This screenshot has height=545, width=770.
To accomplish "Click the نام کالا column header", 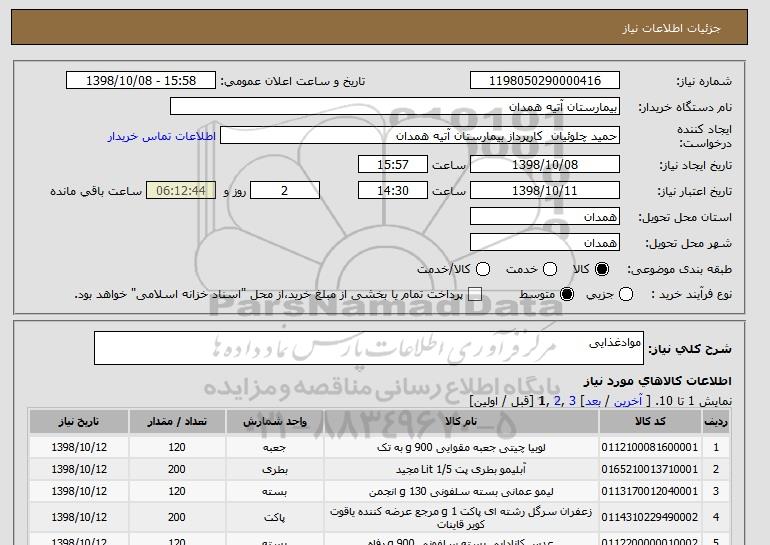I will 461,422.
